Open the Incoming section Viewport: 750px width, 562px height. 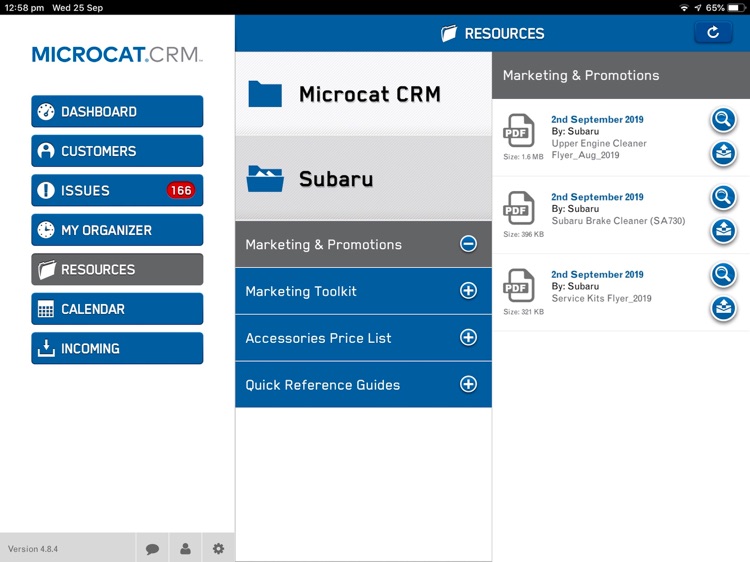pos(117,348)
